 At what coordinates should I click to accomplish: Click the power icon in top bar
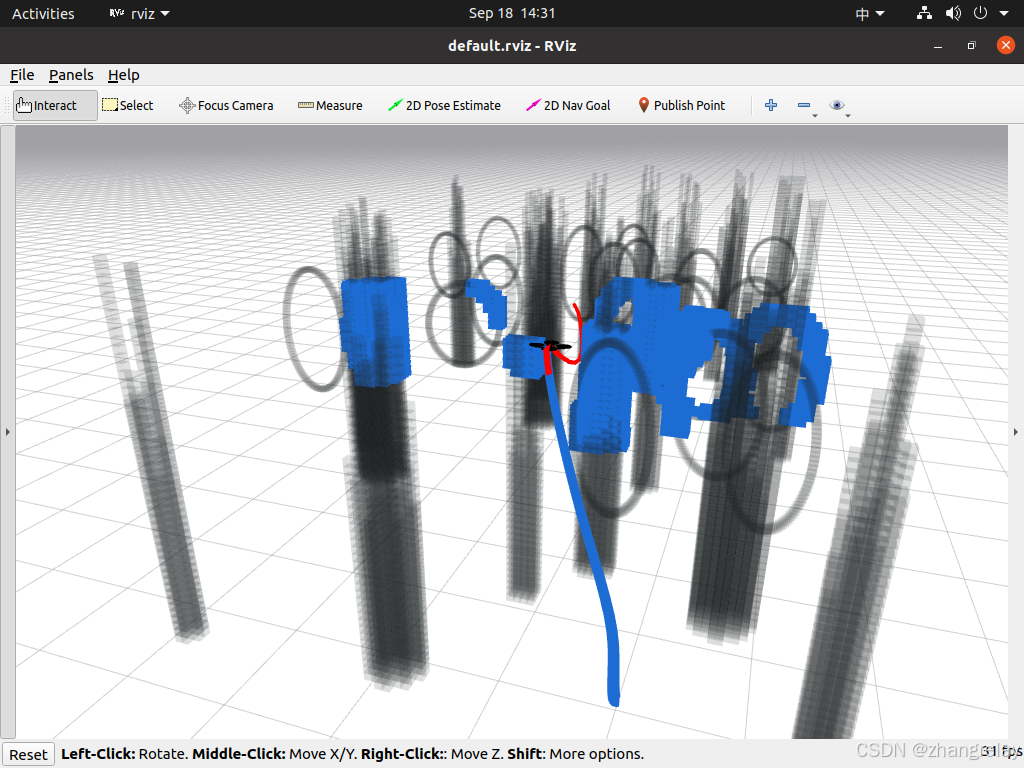980,13
